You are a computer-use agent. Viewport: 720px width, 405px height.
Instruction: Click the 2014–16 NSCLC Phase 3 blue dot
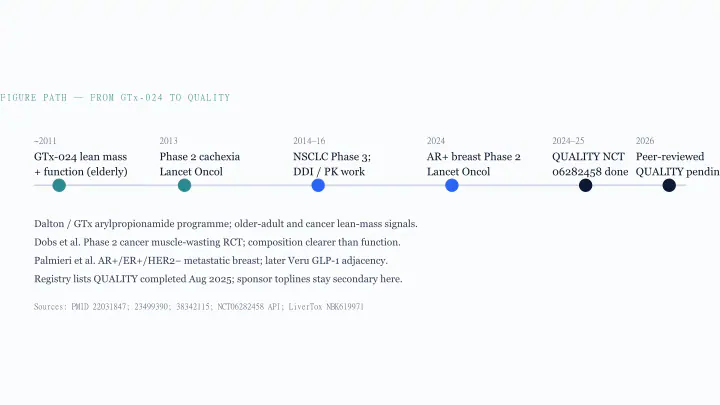tap(318, 186)
